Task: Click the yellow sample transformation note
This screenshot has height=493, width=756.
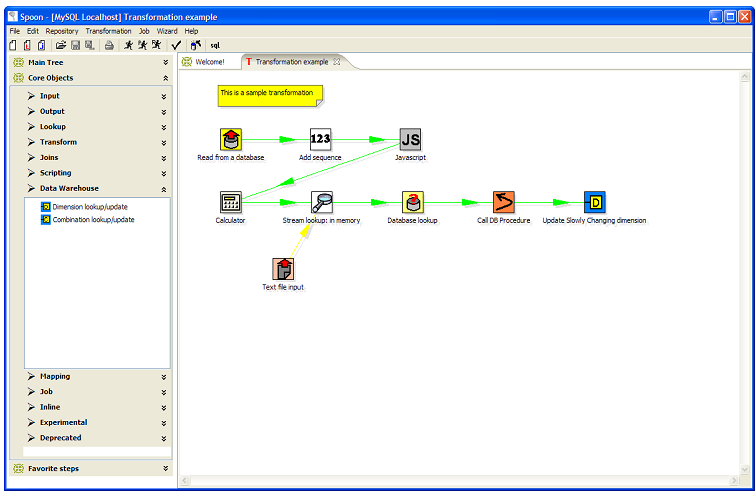Action: [270, 94]
